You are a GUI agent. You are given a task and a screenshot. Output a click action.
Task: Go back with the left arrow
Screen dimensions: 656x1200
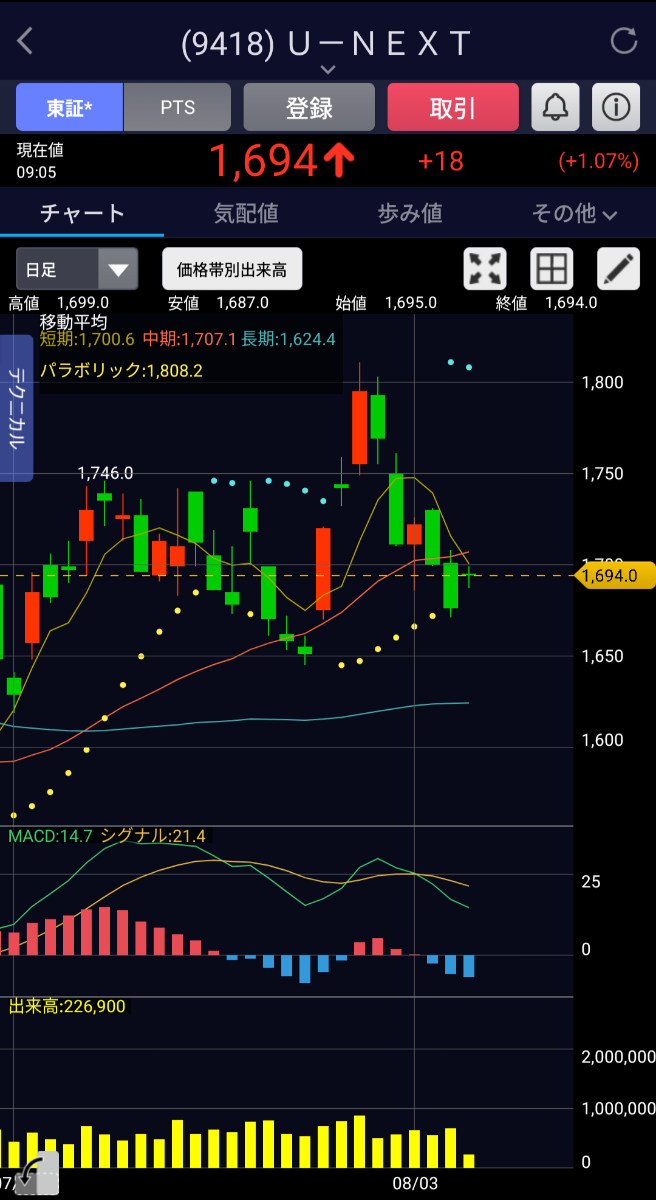pyautogui.click(x=25, y=41)
